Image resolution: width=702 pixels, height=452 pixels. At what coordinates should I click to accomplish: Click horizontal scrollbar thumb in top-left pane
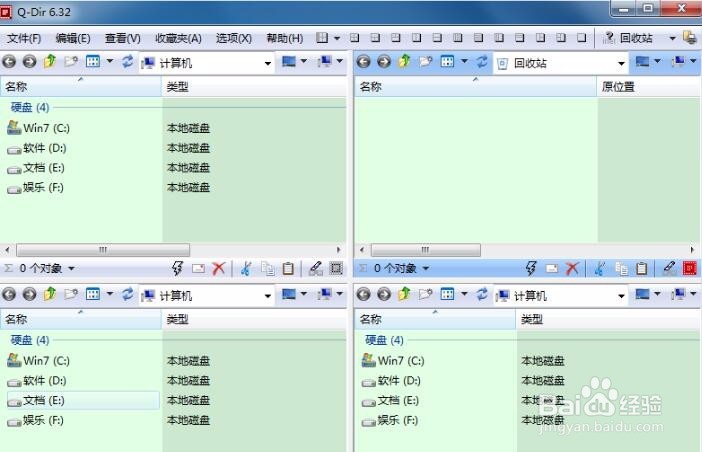tap(103, 250)
